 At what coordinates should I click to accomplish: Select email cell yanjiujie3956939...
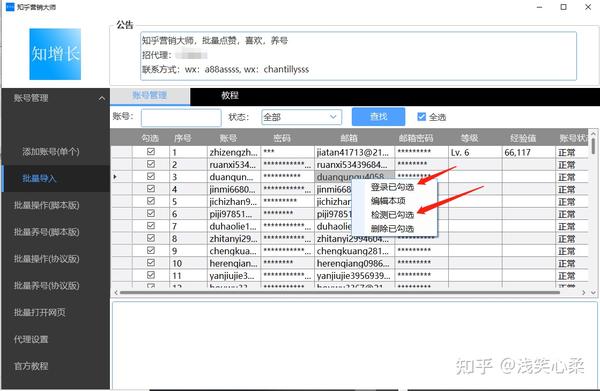354,275
